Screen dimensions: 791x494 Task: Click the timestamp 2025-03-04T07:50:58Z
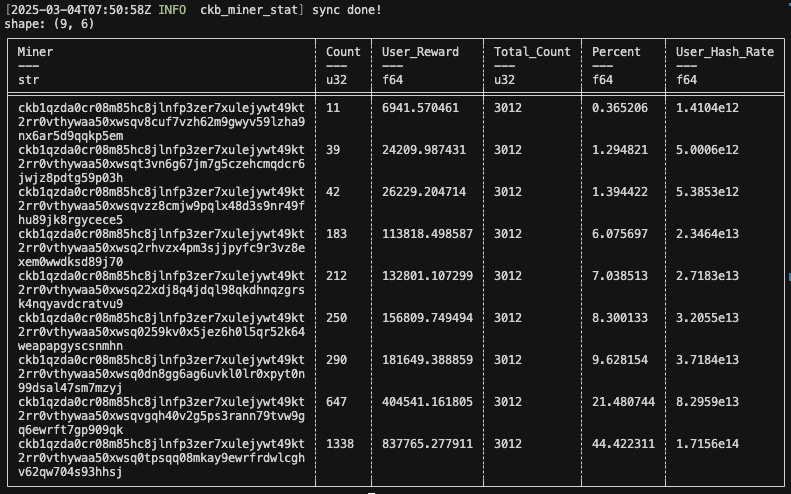click(81, 10)
